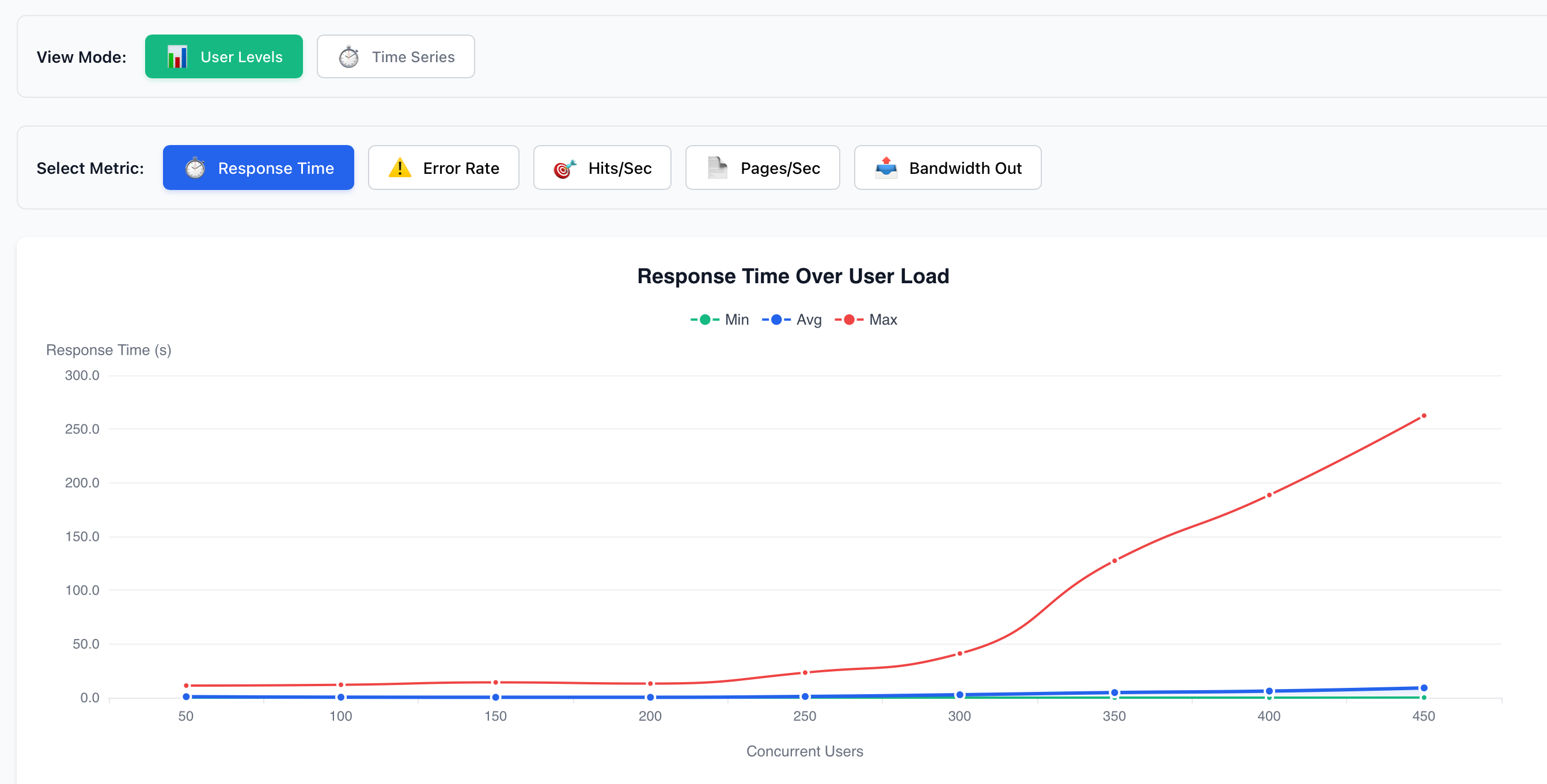Viewport: 1547px width, 784px height.
Task: Switch to Time Series view mode
Action: [395, 56]
